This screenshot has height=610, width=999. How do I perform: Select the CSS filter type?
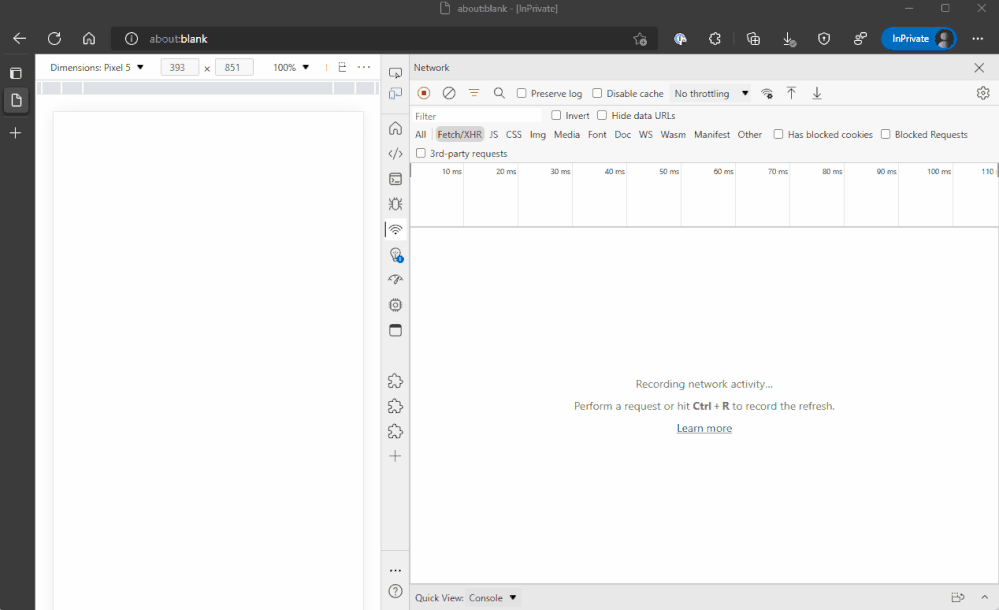coord(514,134)
